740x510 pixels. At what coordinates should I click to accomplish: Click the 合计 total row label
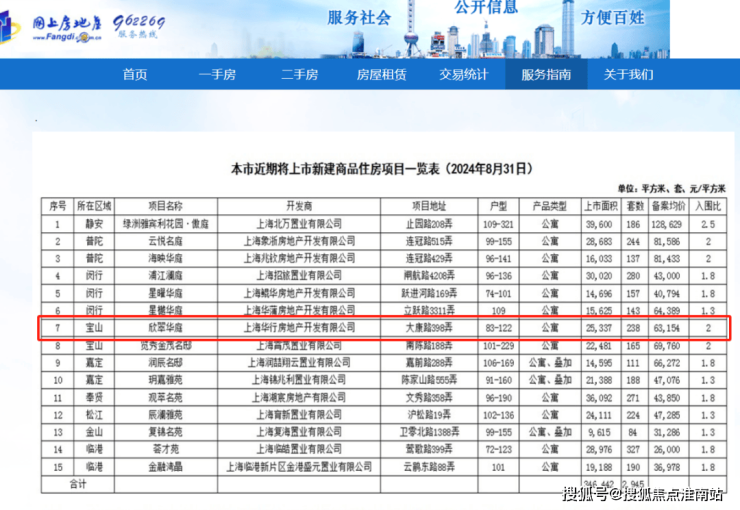[78, 484]
